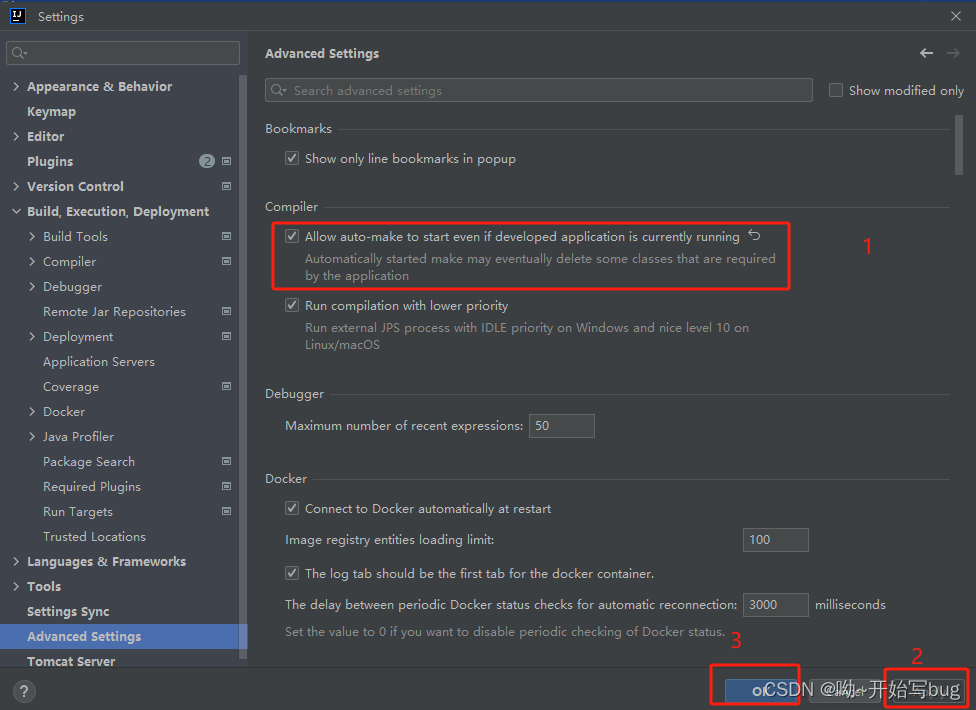Expand the Editor section
The image size is (976, 710).
point(16,136)
